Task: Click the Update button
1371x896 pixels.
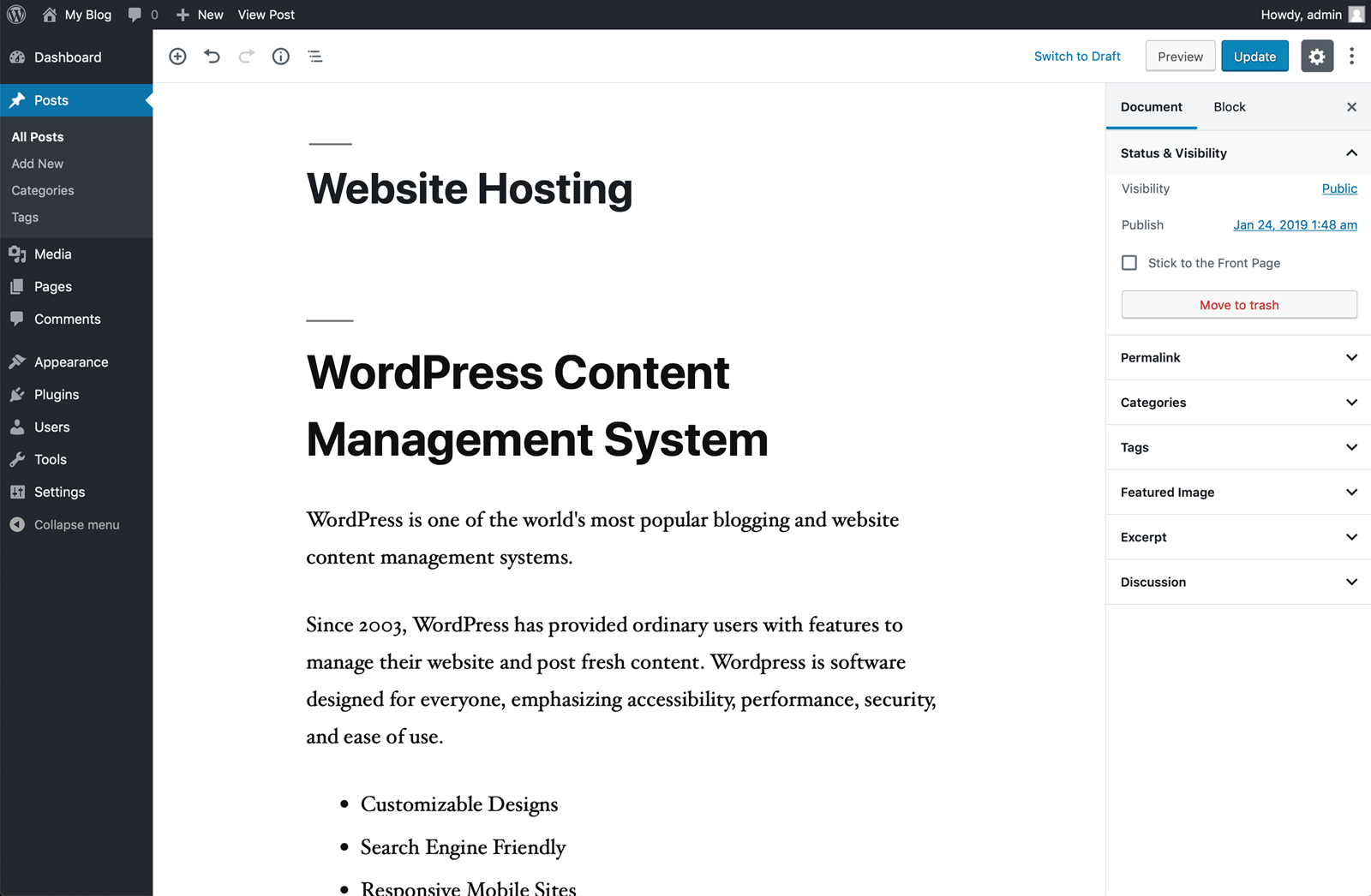Action: 1254,57
